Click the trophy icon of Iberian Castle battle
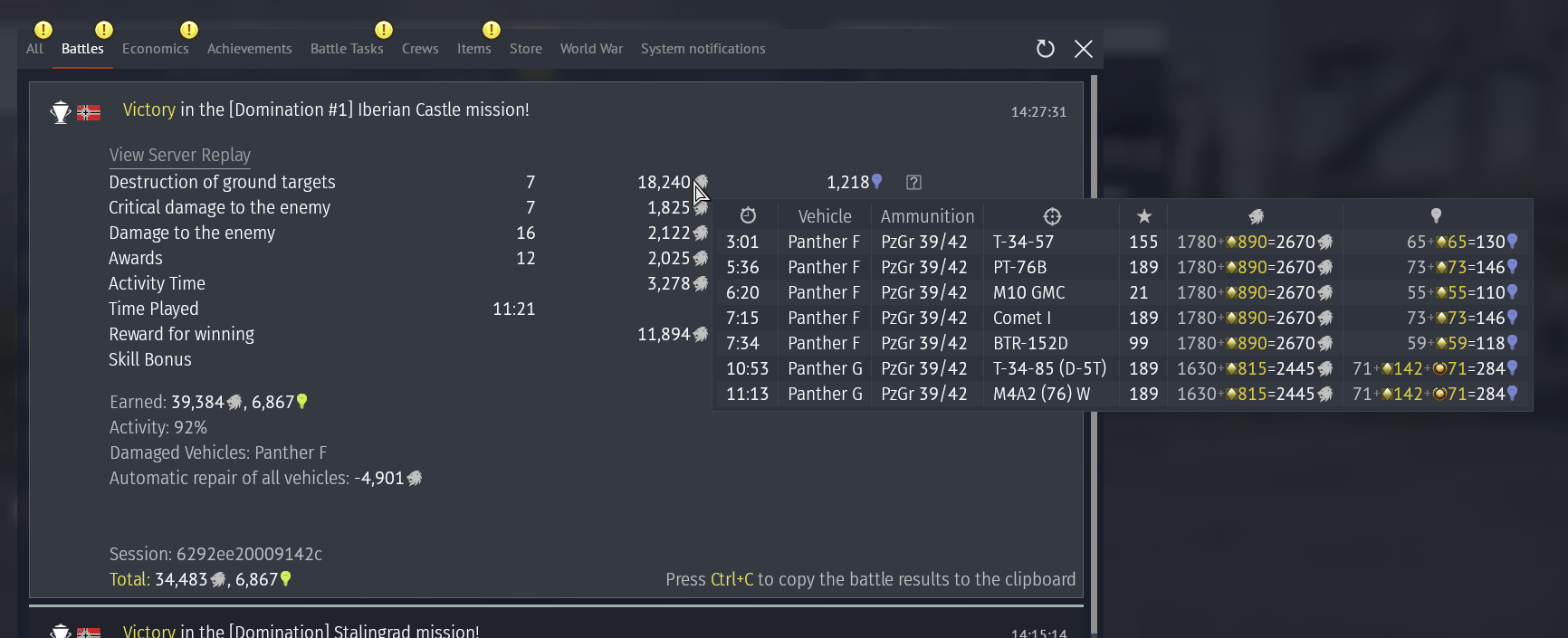 tap(61, 112)
